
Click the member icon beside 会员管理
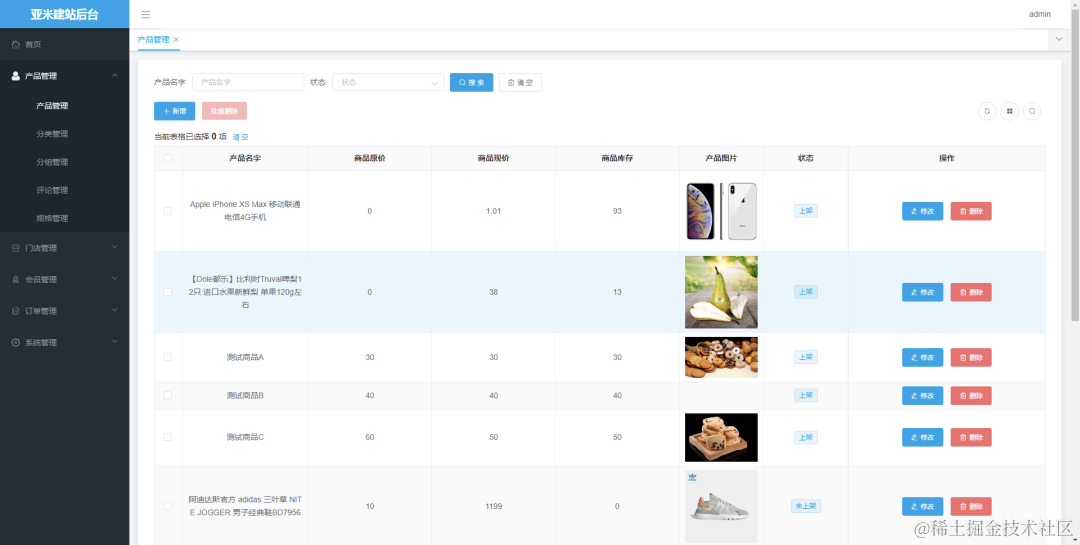point(16,280)
